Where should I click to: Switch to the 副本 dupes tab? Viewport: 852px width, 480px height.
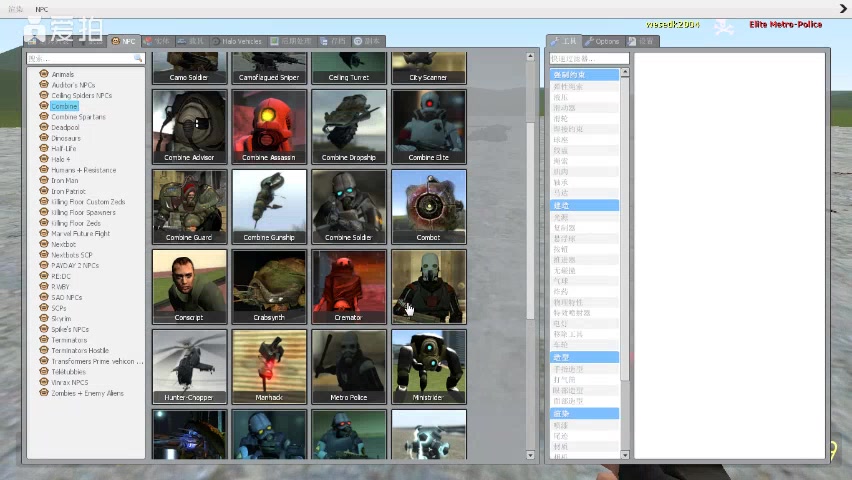(x=368, y=41)
